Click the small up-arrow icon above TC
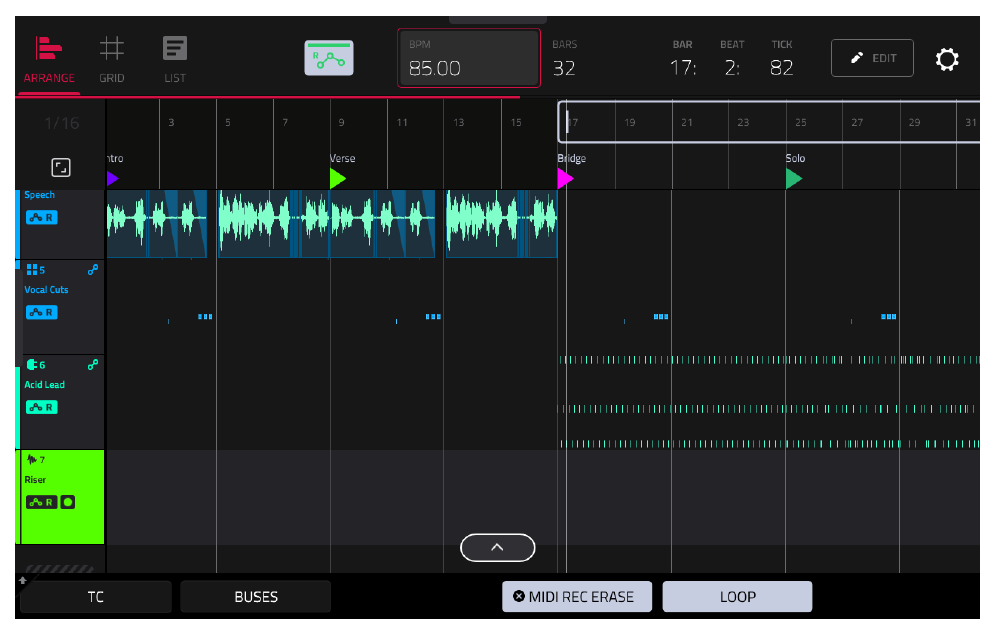This screenshot has width=996, height=636. click(23, 580)
